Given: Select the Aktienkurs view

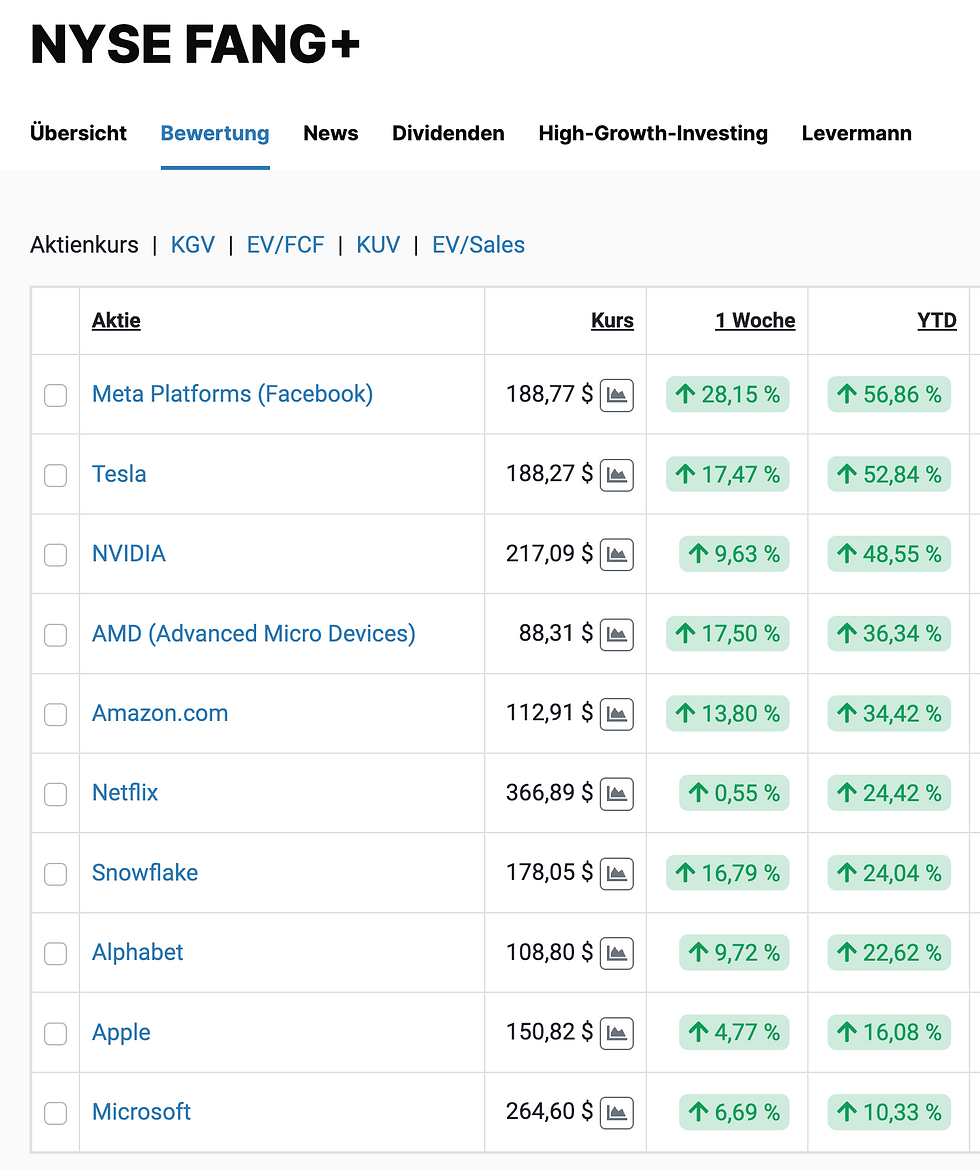Looking at the screenshot, I should 84,245.
